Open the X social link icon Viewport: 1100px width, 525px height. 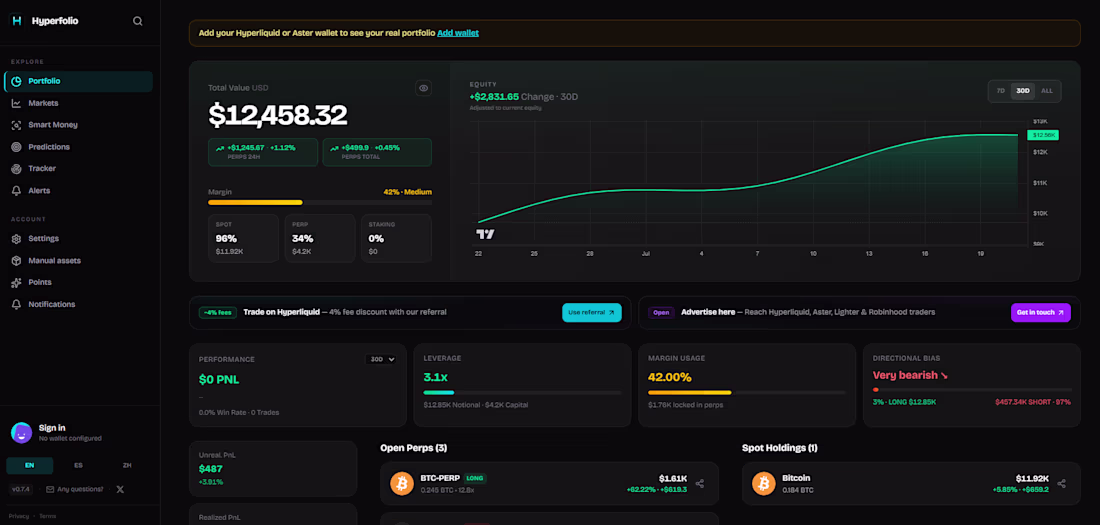pyautogui.click(x=120, y=489)
